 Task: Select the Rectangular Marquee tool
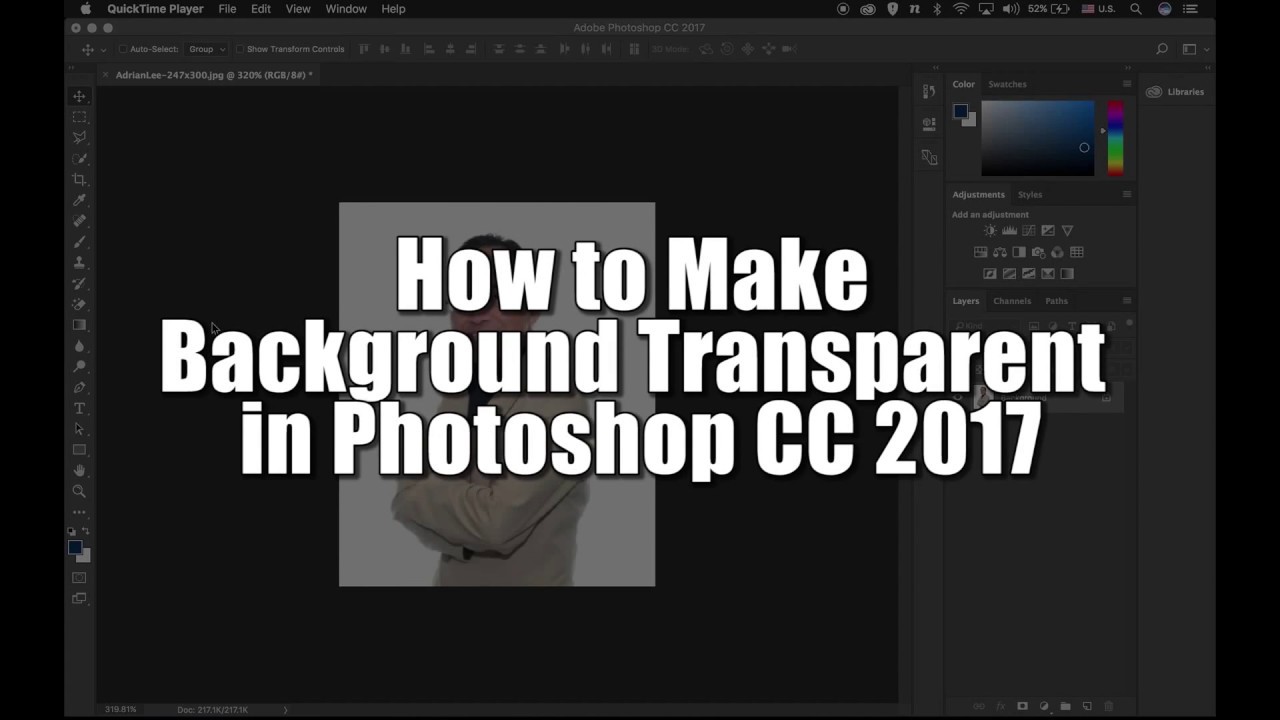pyautogui.click(x=79, y=117)
